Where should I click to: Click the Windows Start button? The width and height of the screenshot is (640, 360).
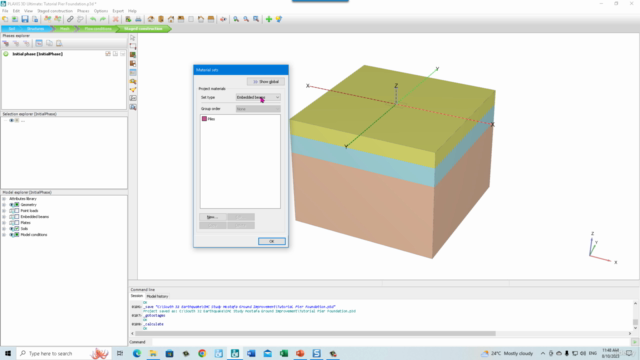coord(8,353)
